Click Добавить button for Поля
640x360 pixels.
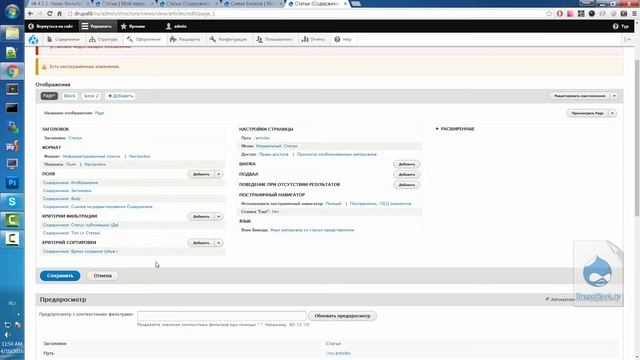point(201,174)
